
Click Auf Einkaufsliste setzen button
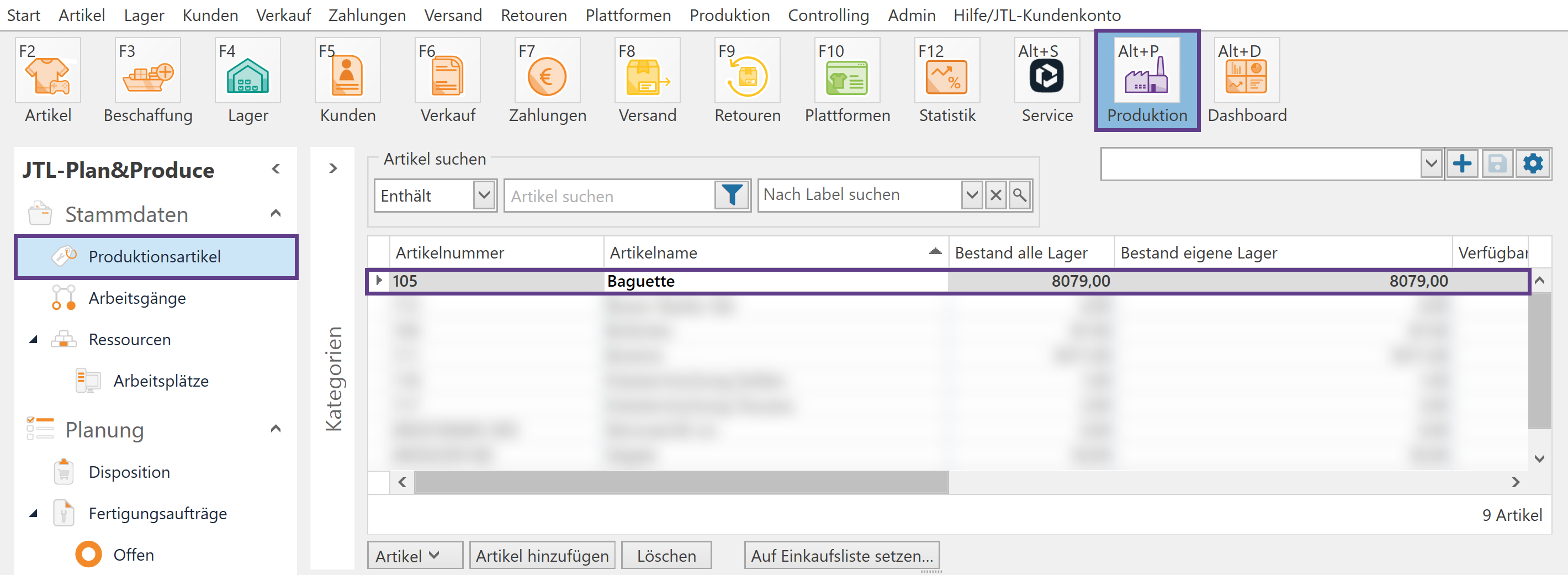coord(841,556)
